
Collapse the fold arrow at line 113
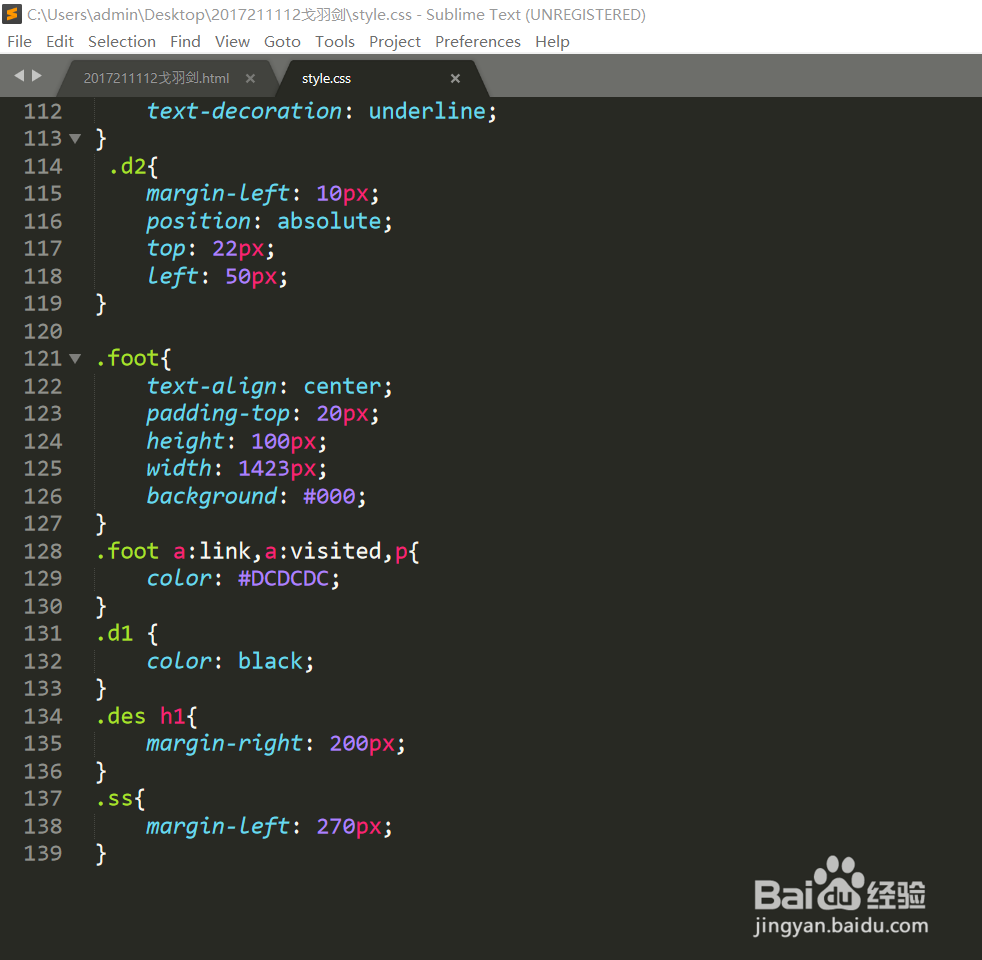click(x=75, y=138)
